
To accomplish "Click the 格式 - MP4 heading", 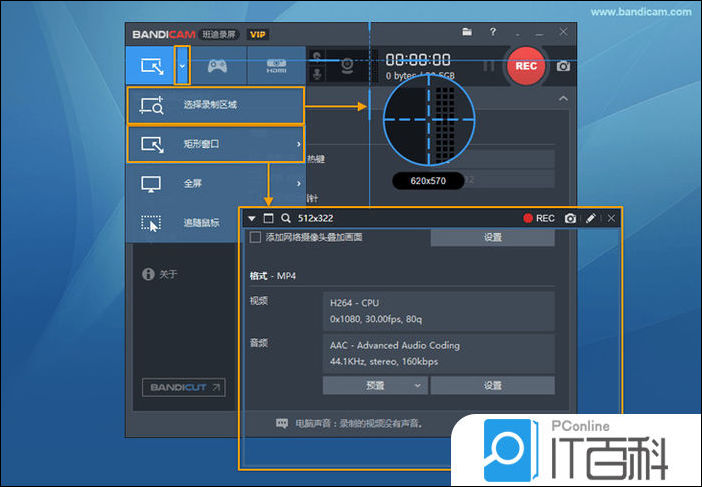I will coord(273,276).
